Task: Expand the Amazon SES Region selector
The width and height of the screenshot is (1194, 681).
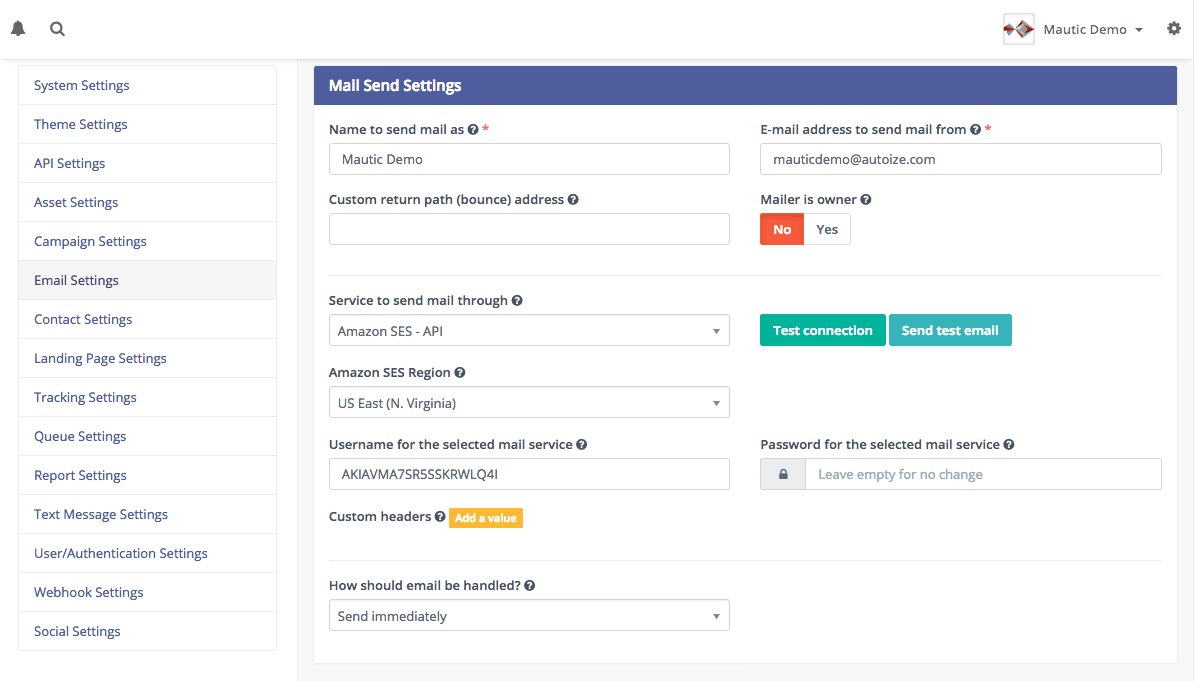Action: pos(529,401)
